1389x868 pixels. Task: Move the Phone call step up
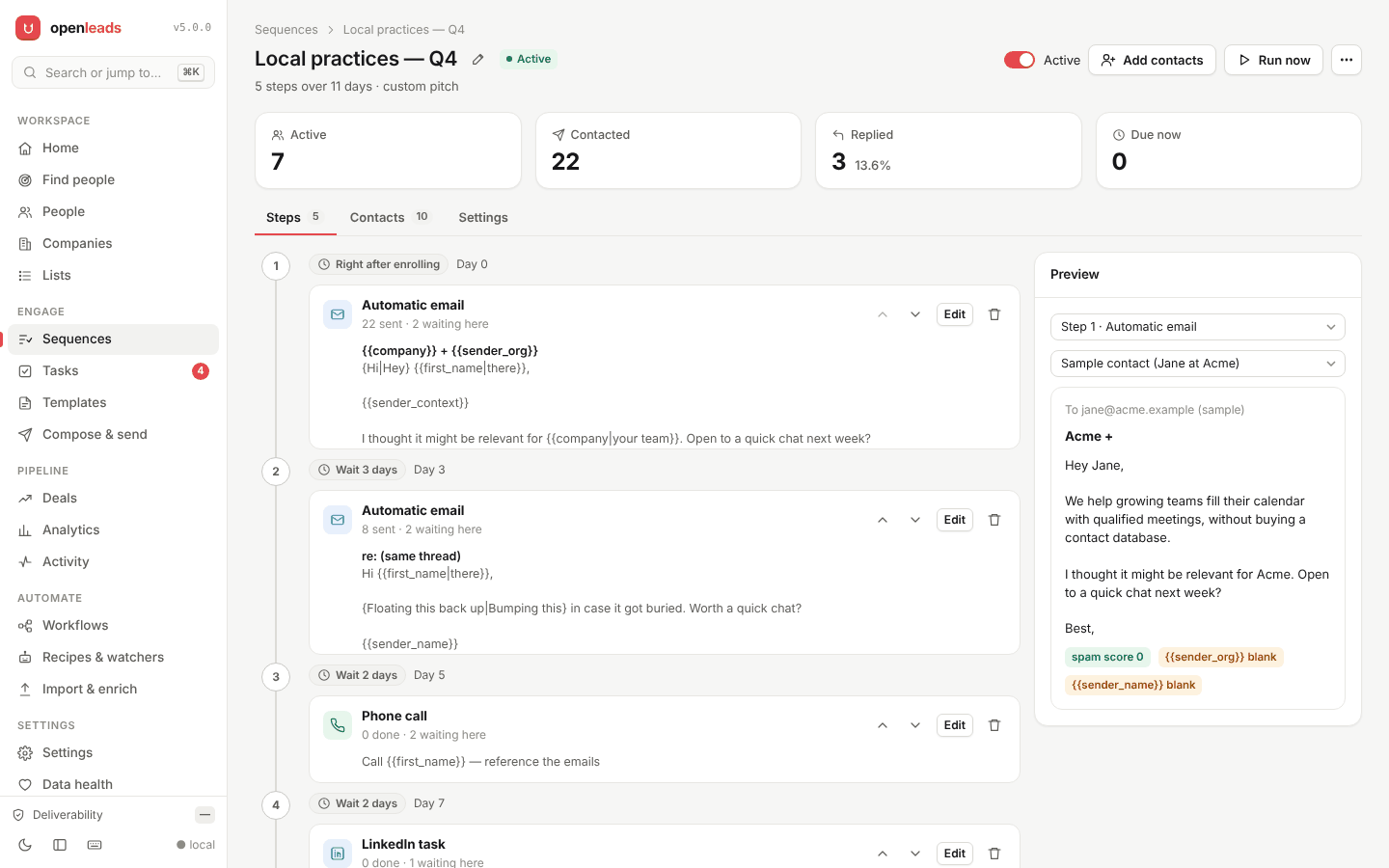(883, 725)
